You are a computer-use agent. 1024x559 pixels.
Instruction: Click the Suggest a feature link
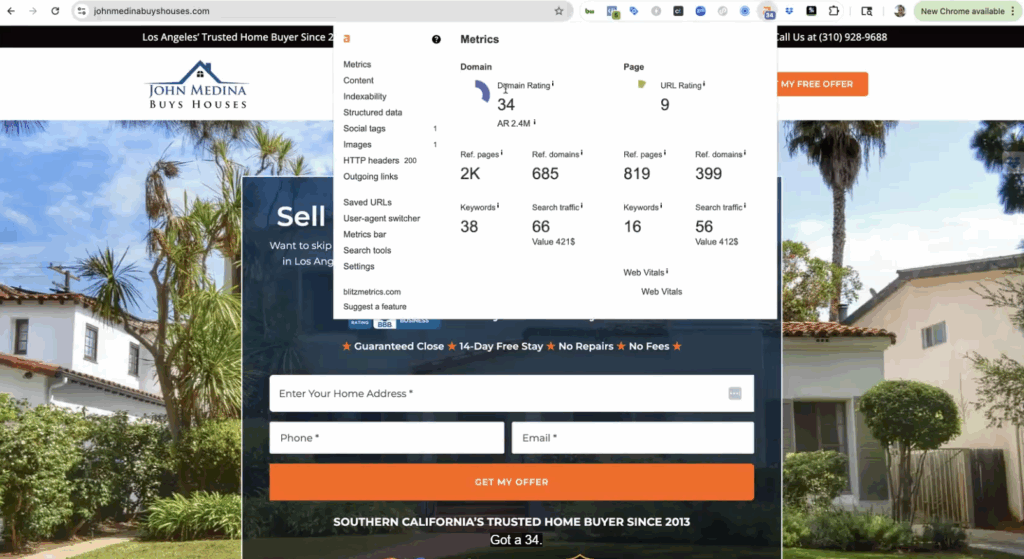[374, 307]
